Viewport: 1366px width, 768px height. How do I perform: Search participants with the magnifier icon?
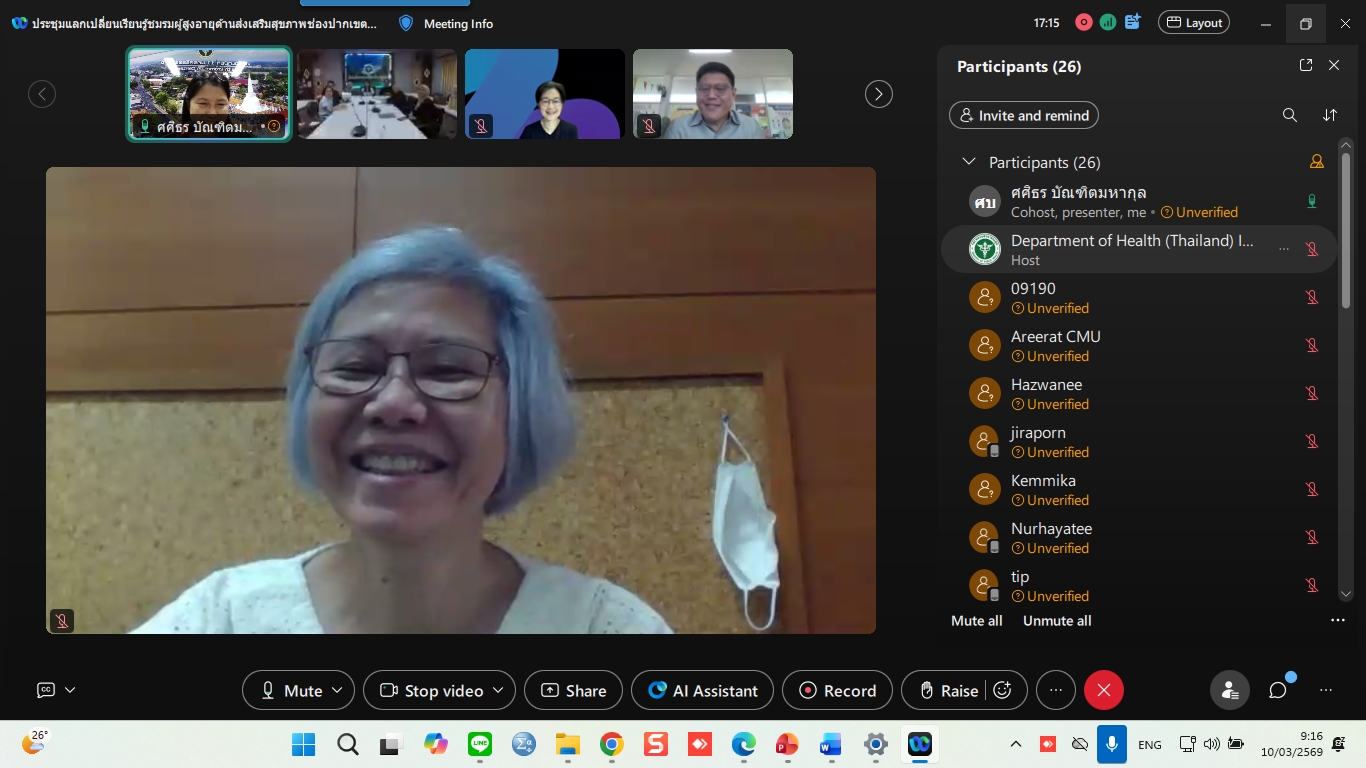point(1289,115)
